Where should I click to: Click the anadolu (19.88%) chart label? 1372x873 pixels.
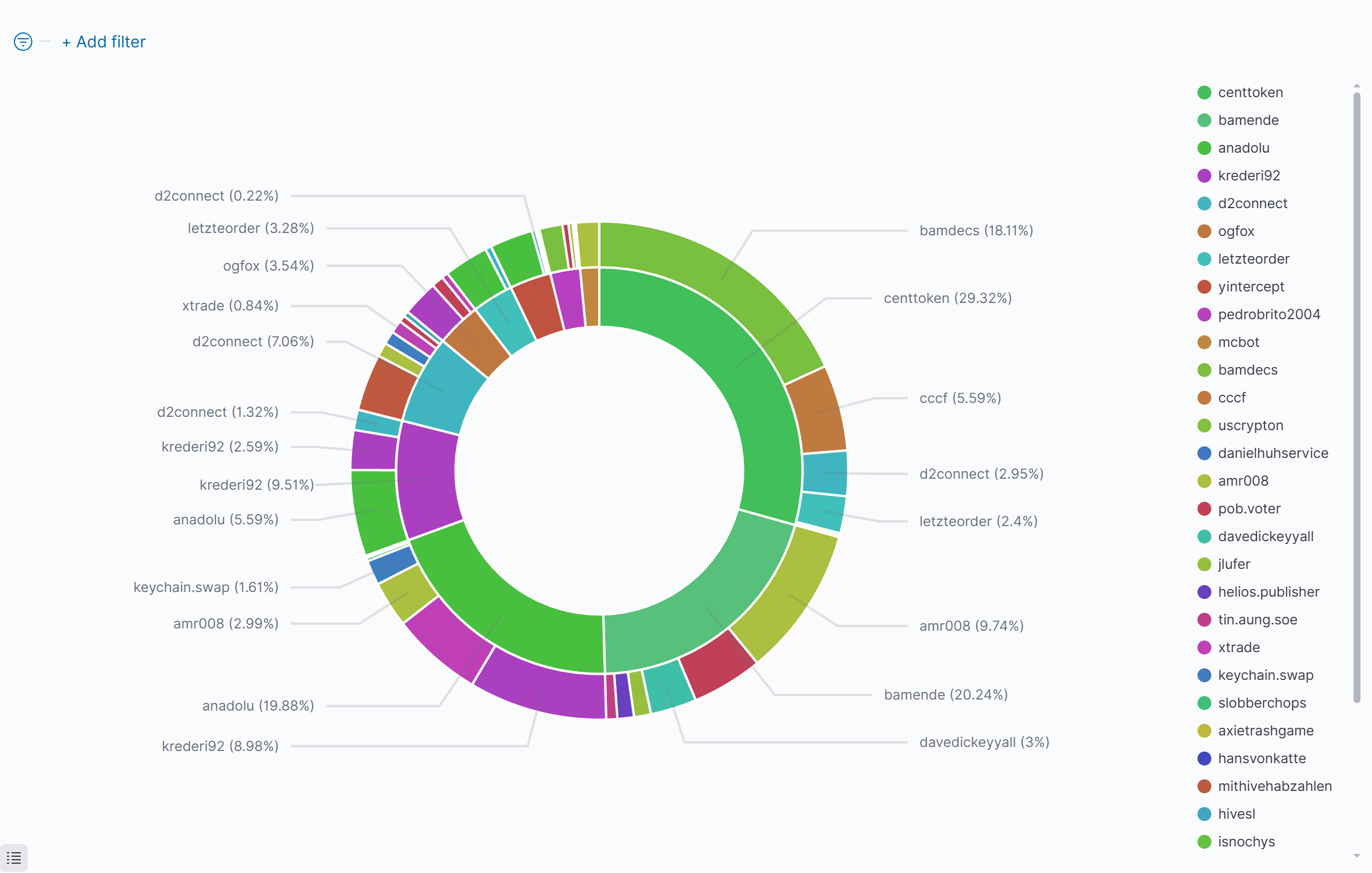pyautogui.click(x=258, y=706)
